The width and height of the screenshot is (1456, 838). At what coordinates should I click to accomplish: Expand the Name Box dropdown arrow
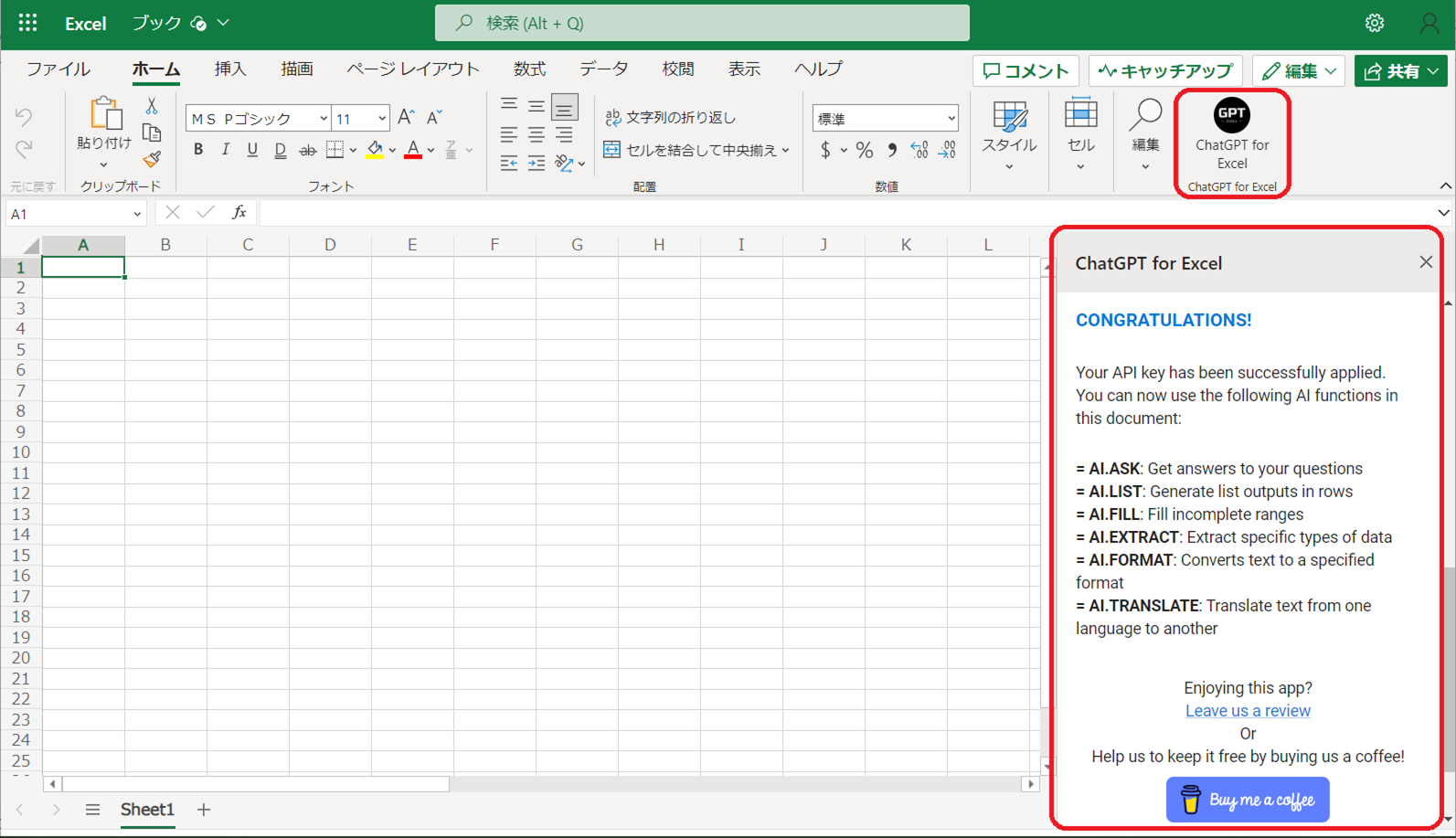[137, 214]
